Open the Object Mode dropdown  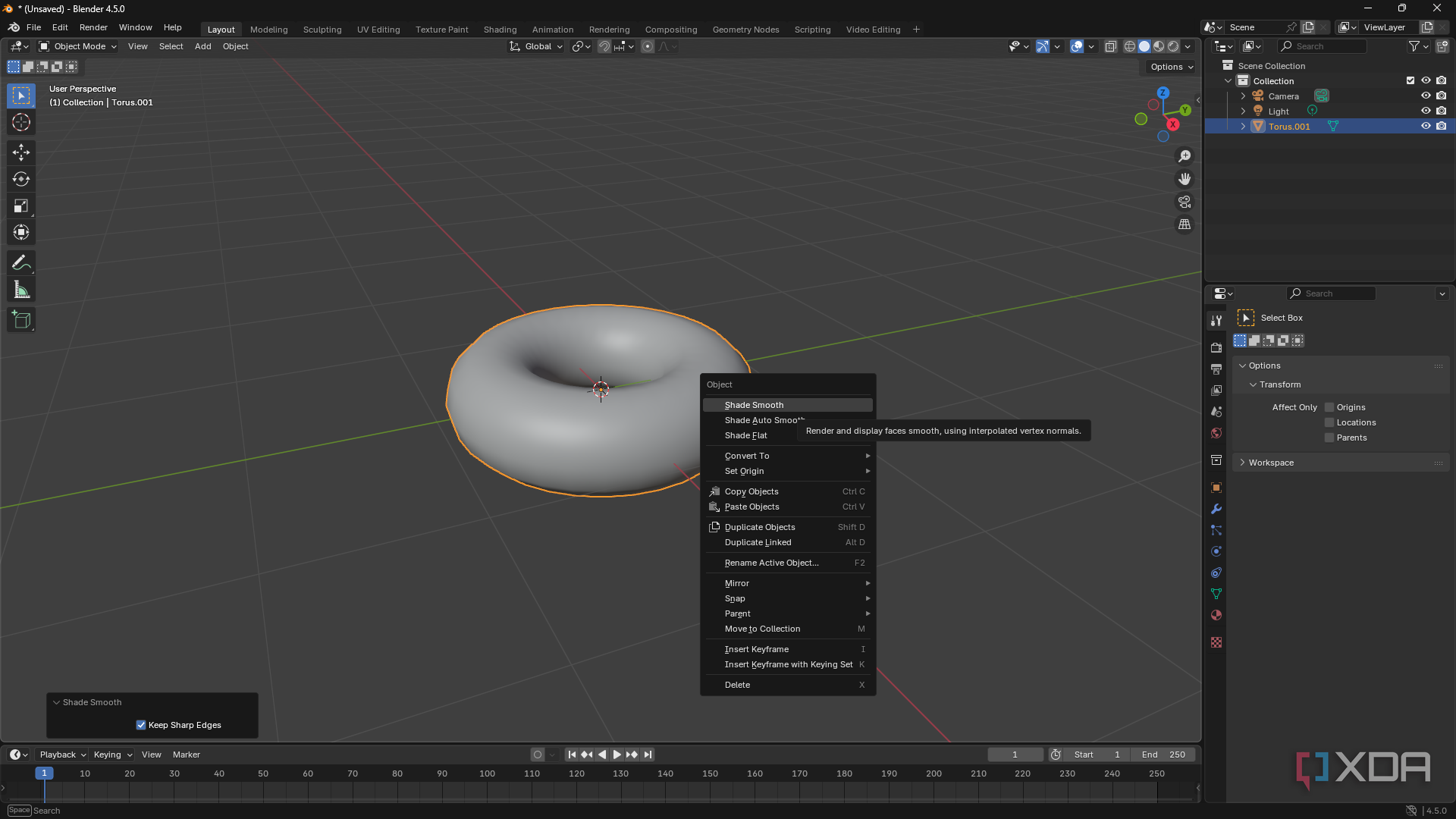pos(78,46)
